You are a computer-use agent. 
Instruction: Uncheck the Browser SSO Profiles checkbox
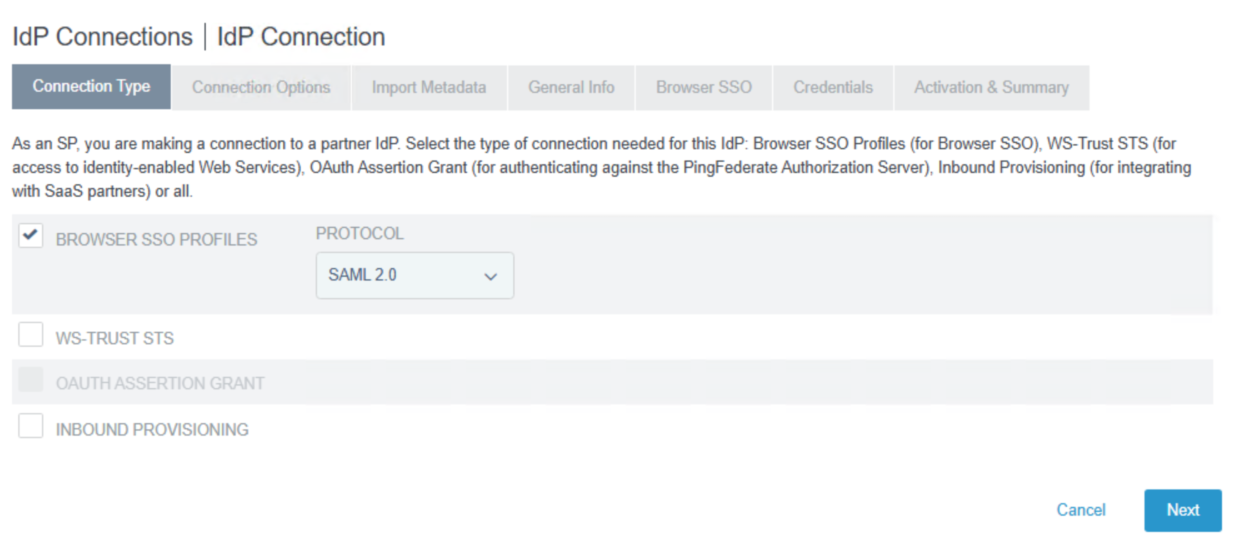pyautogui.click(x=31, y=236)
